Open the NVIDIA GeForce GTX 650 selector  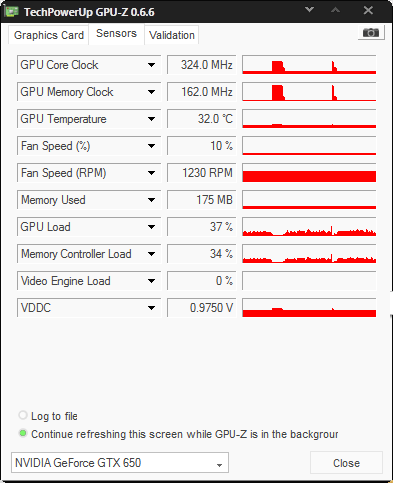(120, 463)
